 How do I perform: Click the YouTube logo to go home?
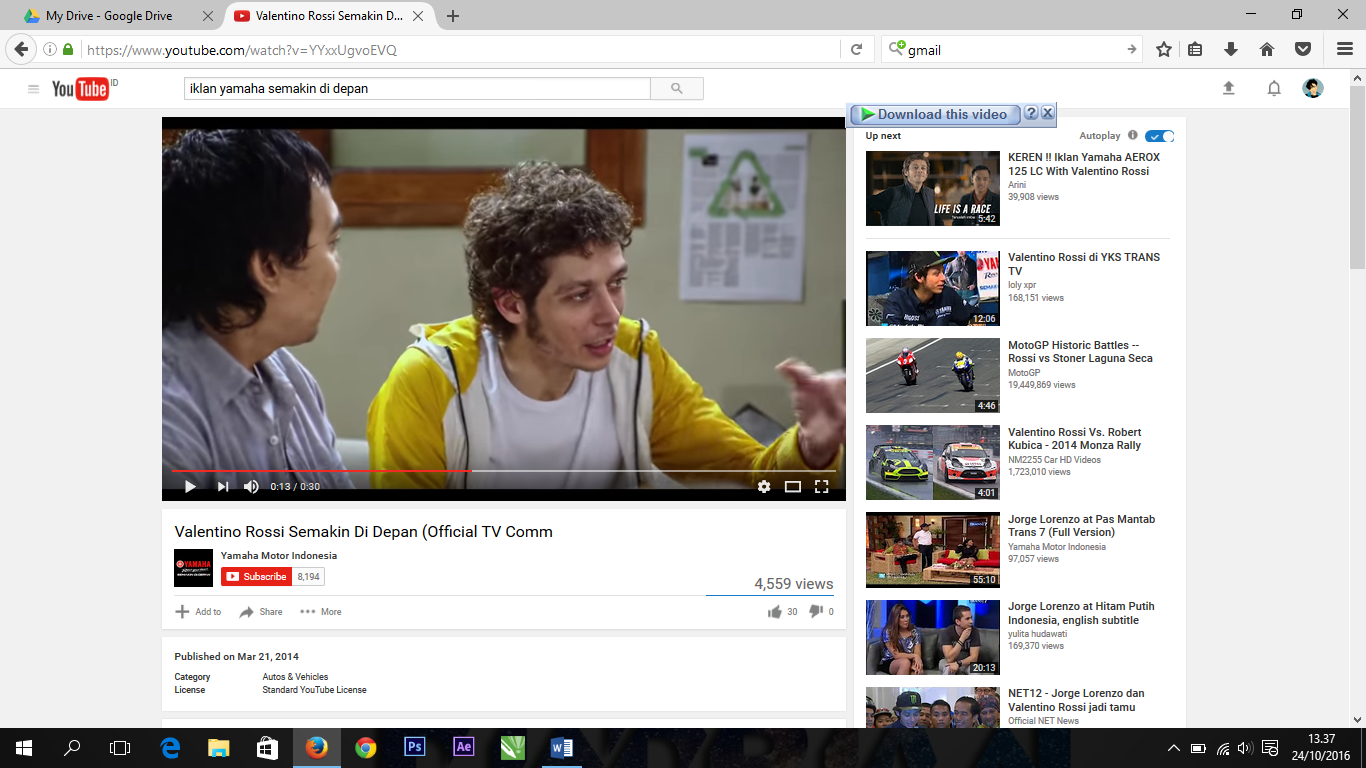[x=80, y=89]
